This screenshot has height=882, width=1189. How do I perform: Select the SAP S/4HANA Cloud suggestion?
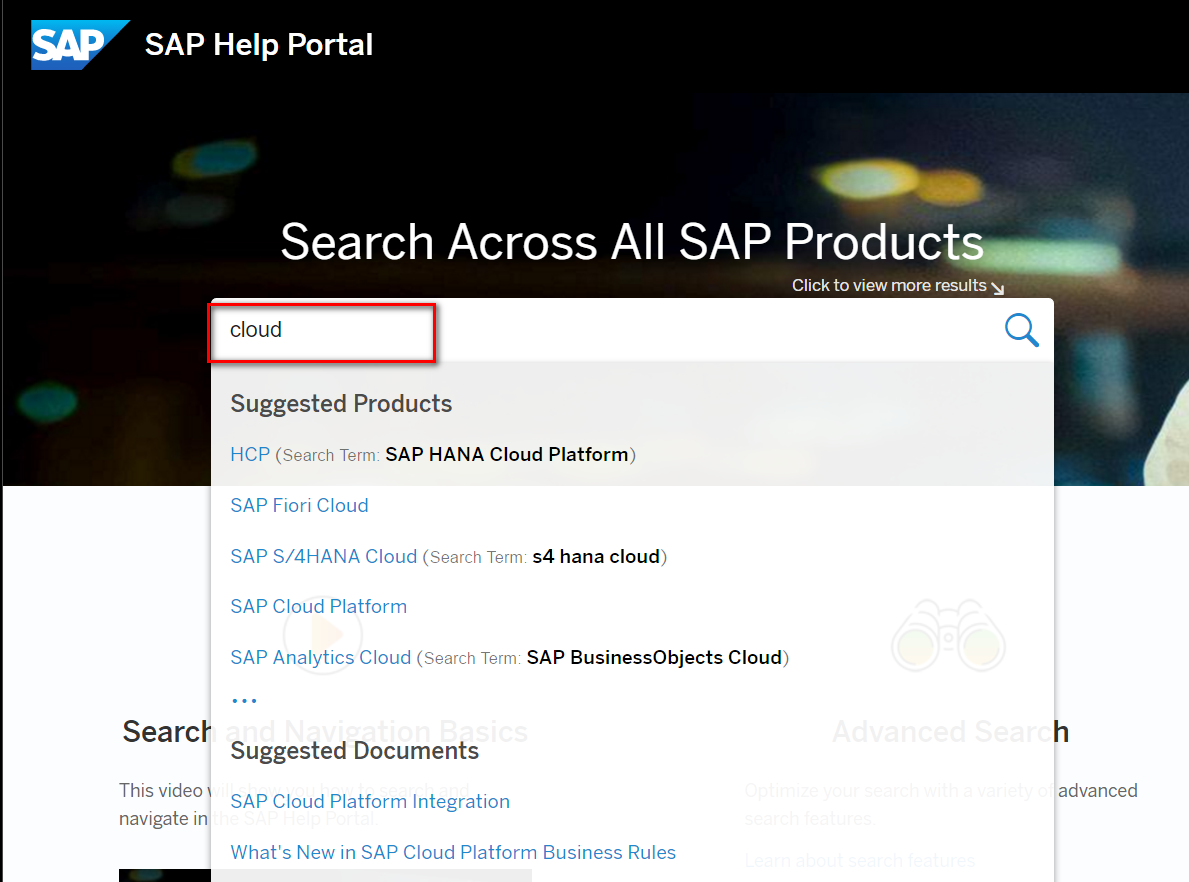click(324, 557)
